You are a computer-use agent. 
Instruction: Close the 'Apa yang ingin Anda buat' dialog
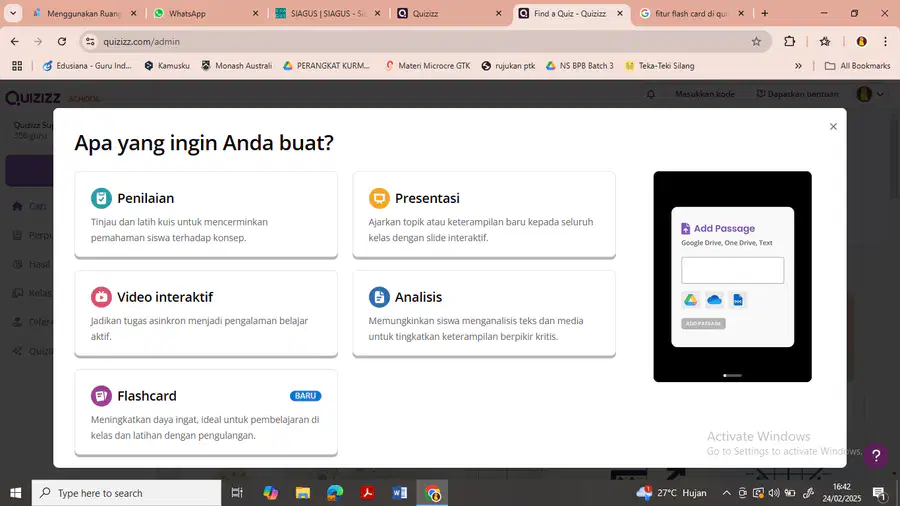[833, 127]
